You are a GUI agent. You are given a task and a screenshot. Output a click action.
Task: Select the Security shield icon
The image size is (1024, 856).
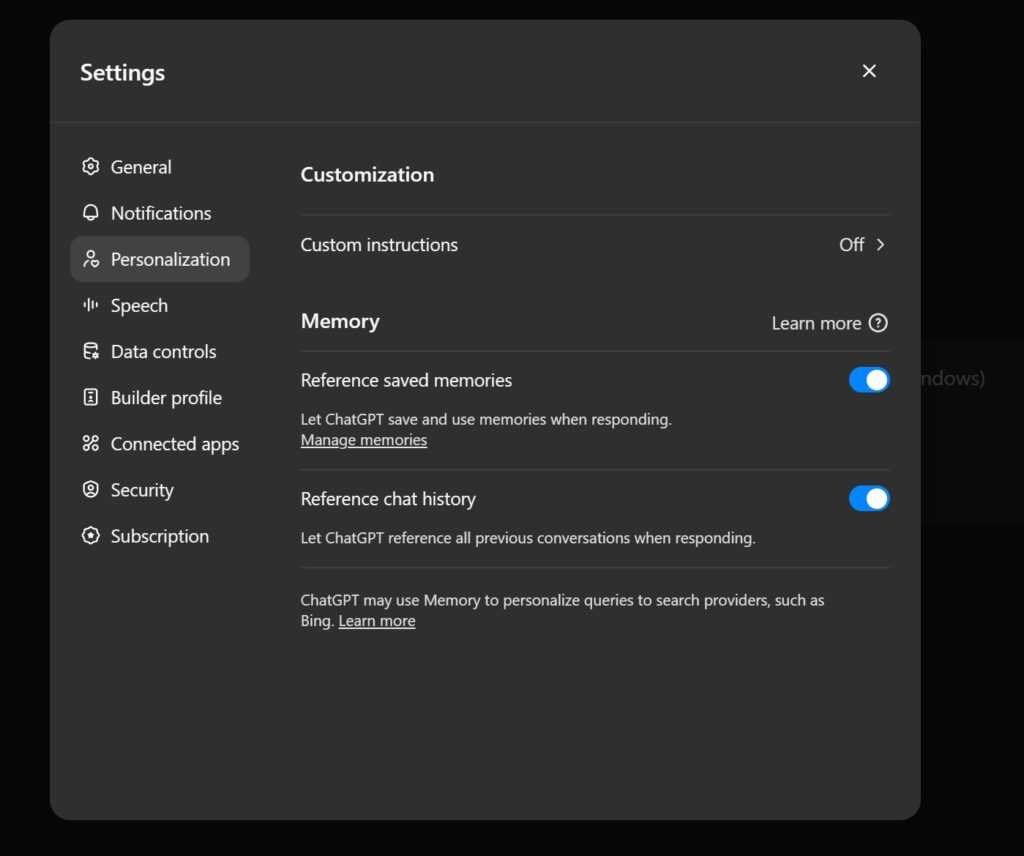(91, 490)
